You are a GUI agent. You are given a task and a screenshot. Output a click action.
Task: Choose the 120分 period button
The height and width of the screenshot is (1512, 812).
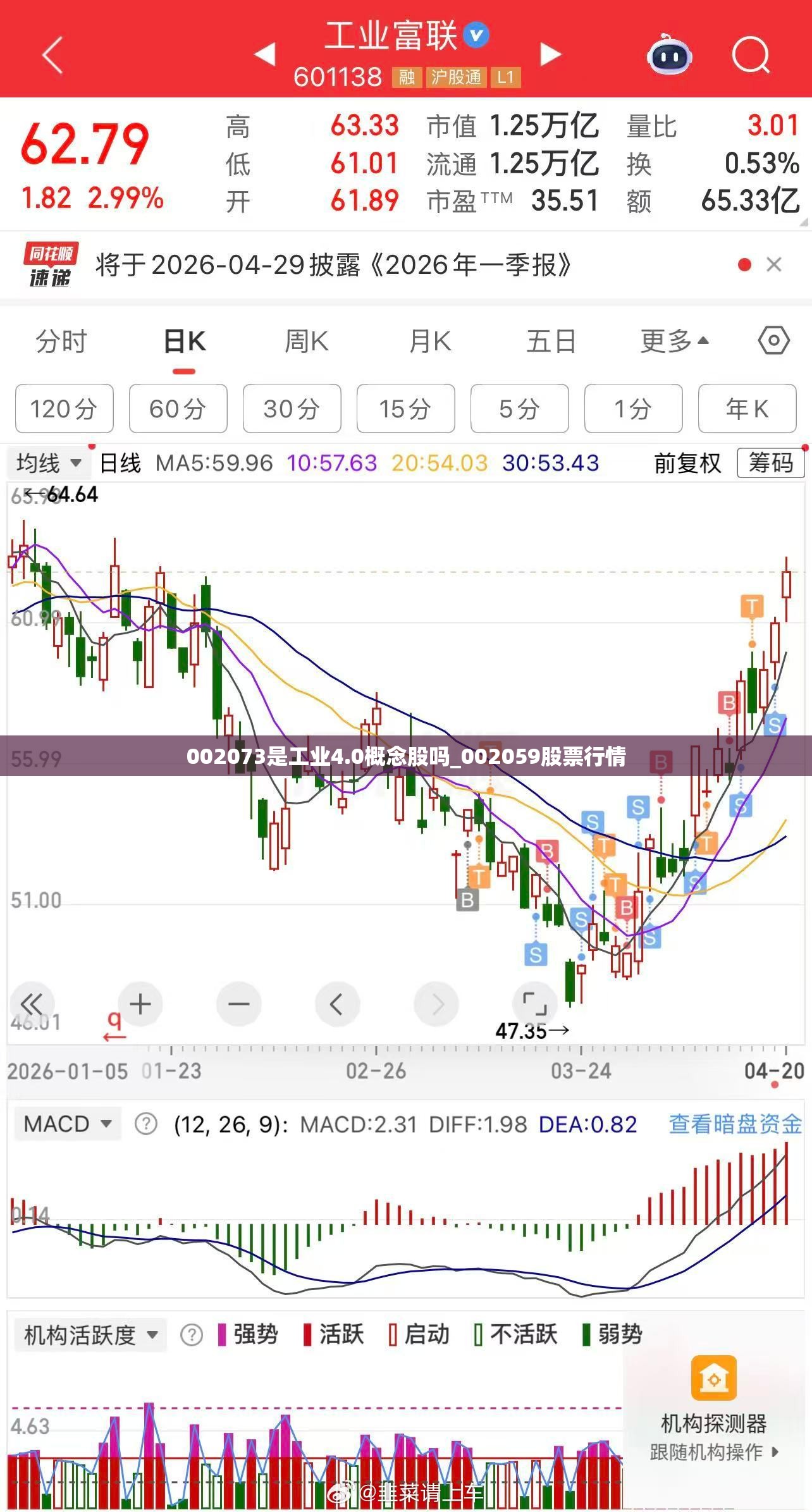[64, 409]
